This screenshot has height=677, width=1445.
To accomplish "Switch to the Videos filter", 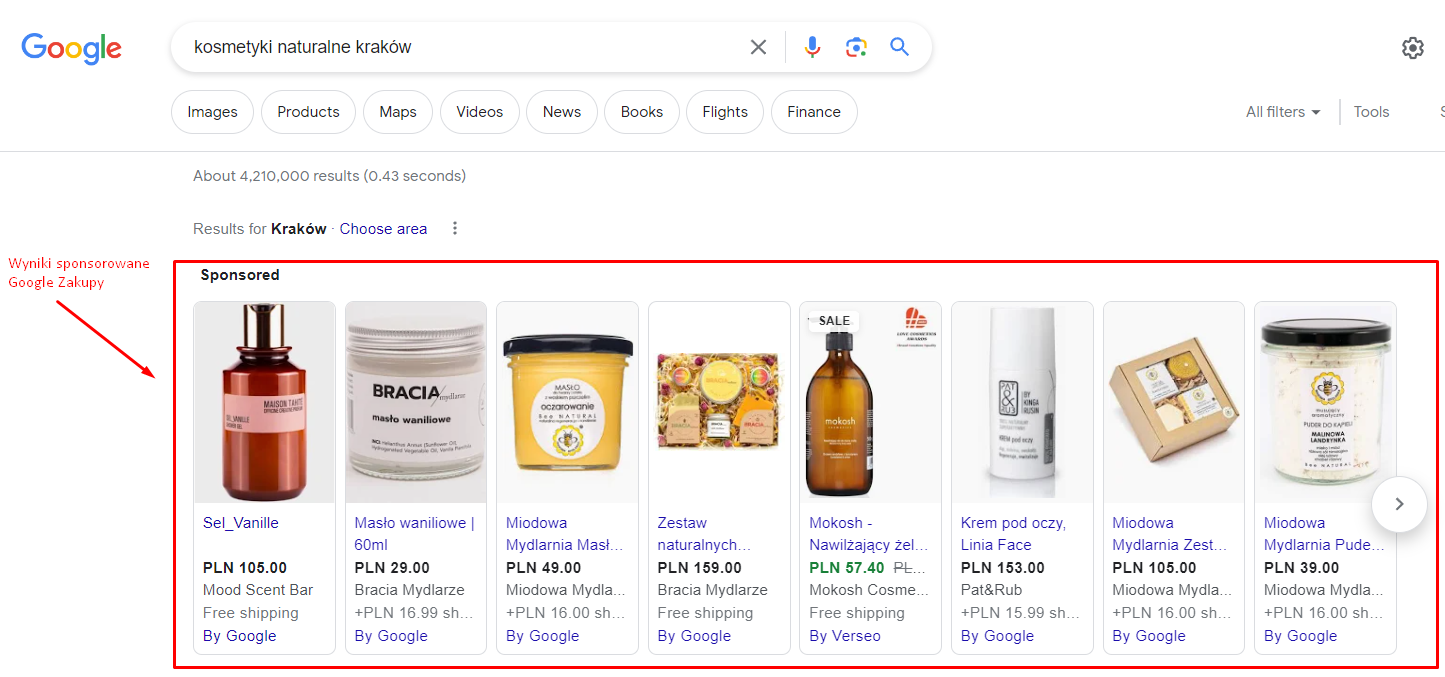I will [480, 112].
